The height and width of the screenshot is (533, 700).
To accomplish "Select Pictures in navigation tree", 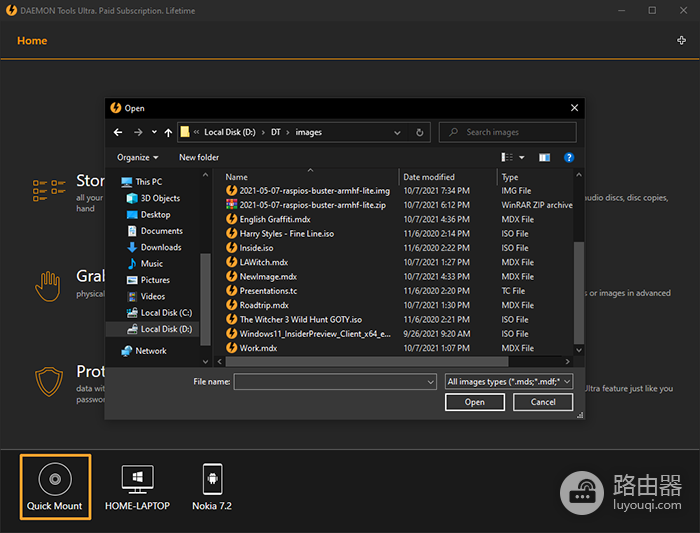I will click(149, 280).
